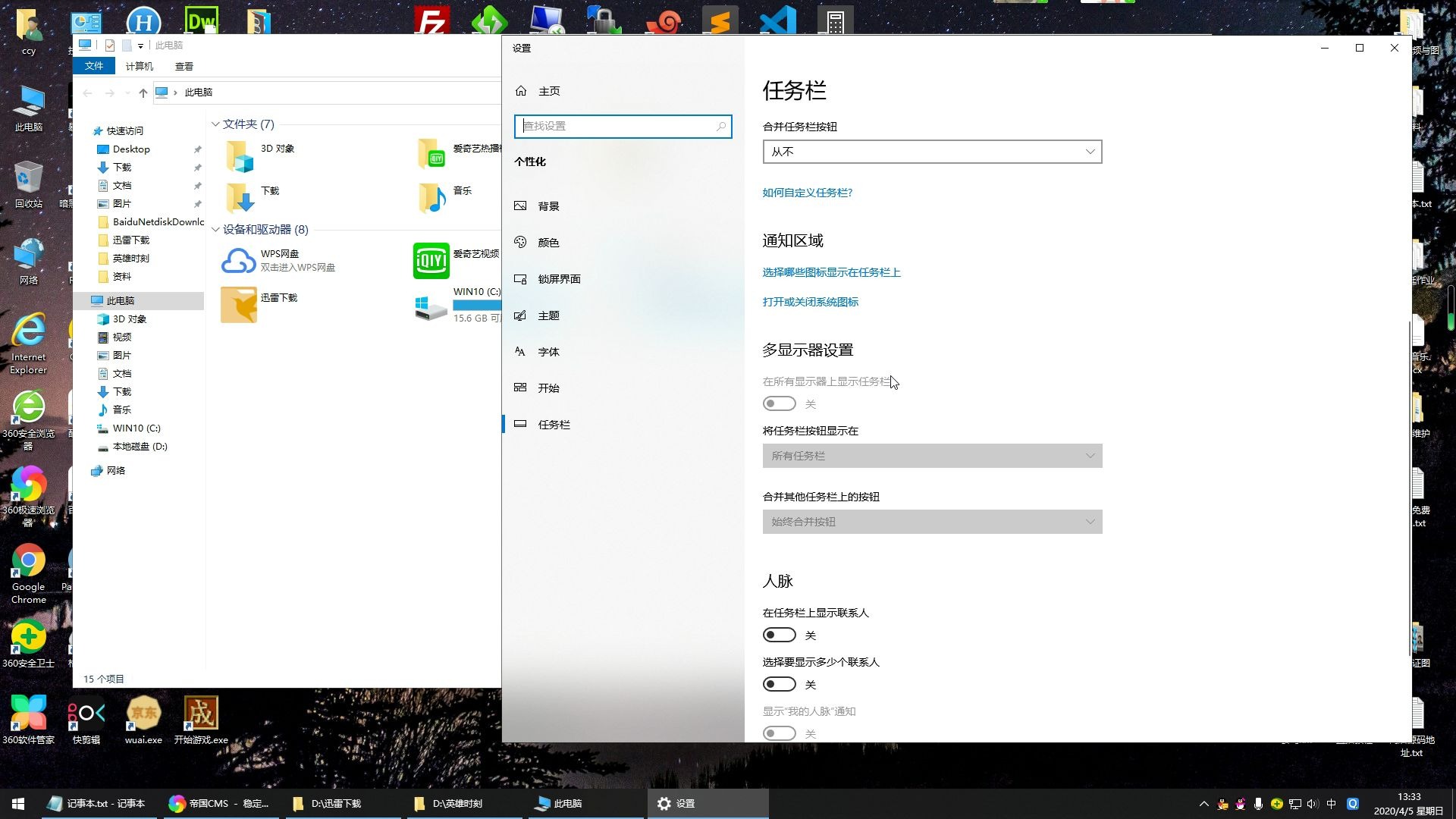1456x819 pixels.
Task: Click the Up arrow in File Explorer
Action: [143, 93]
